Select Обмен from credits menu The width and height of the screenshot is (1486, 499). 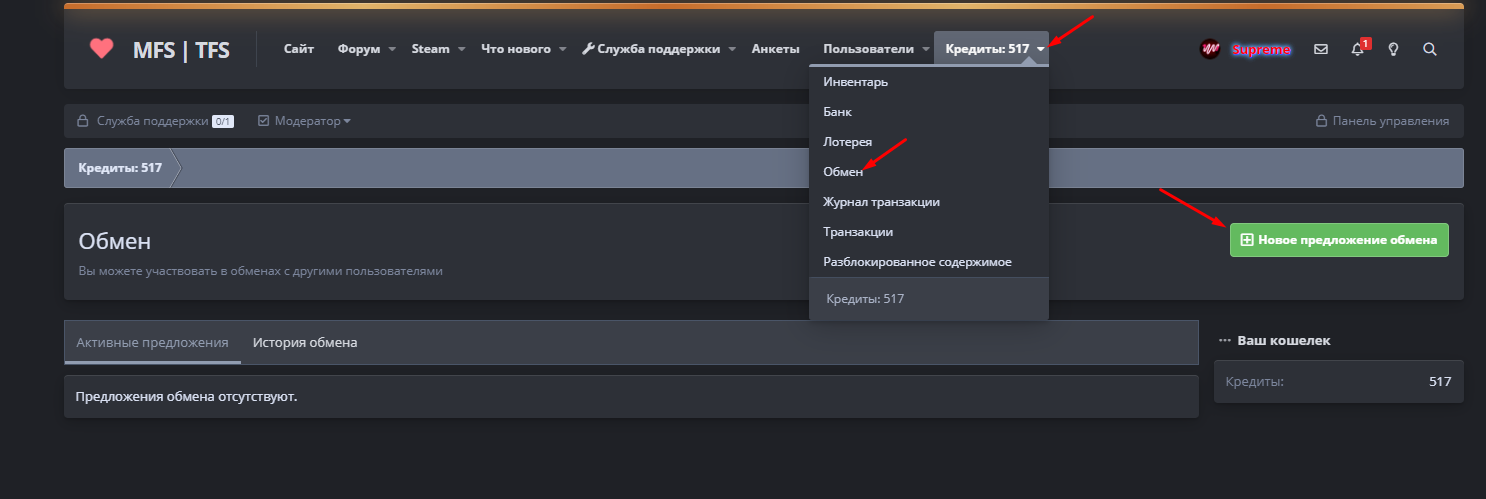(929, 172)
